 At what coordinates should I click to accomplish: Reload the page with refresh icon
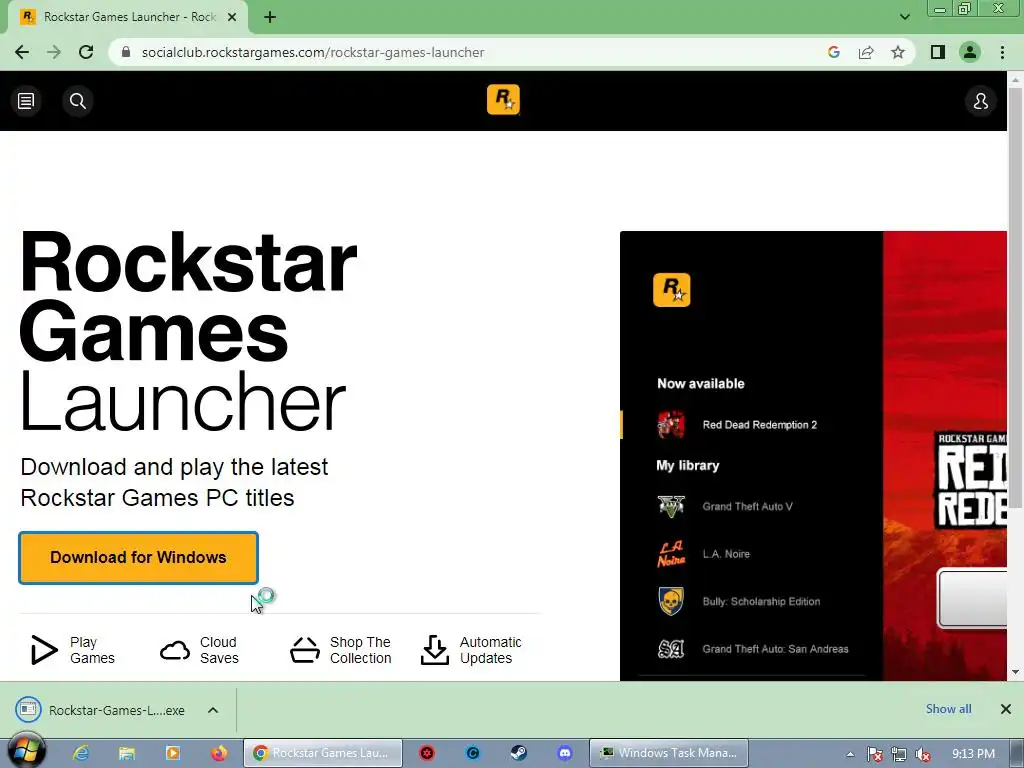pos(86,52)
